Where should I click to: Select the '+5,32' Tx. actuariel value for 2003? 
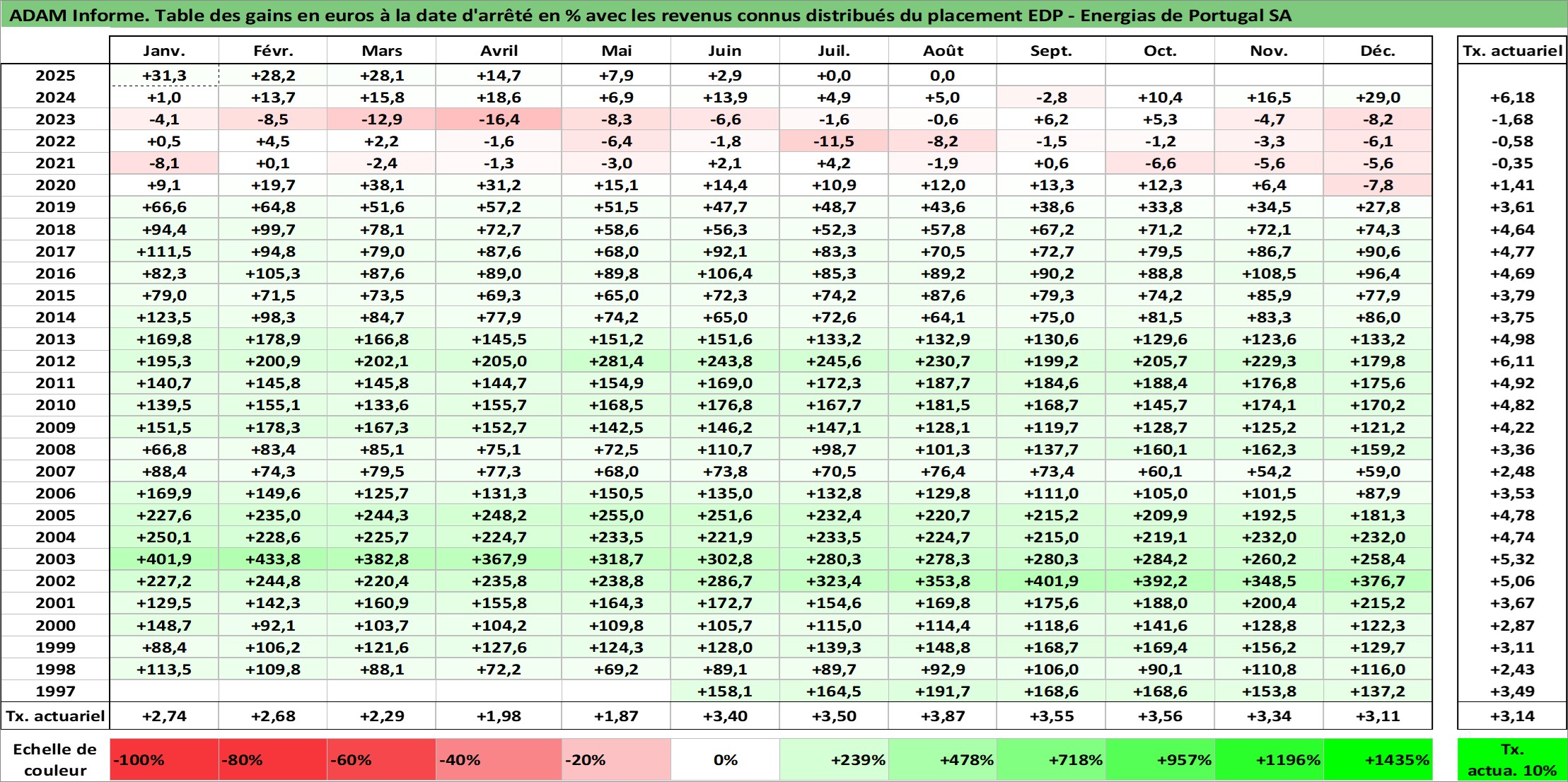click(1512, 559)
